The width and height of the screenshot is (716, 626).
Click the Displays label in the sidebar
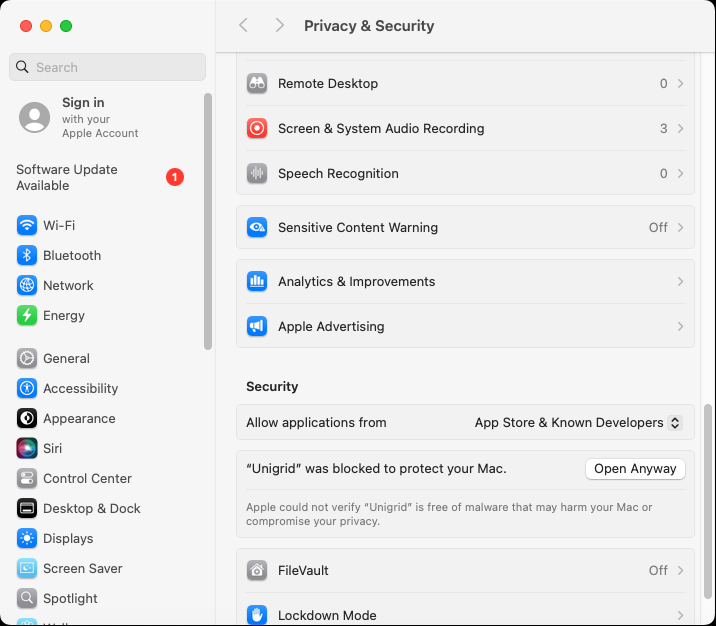point(68,538)
